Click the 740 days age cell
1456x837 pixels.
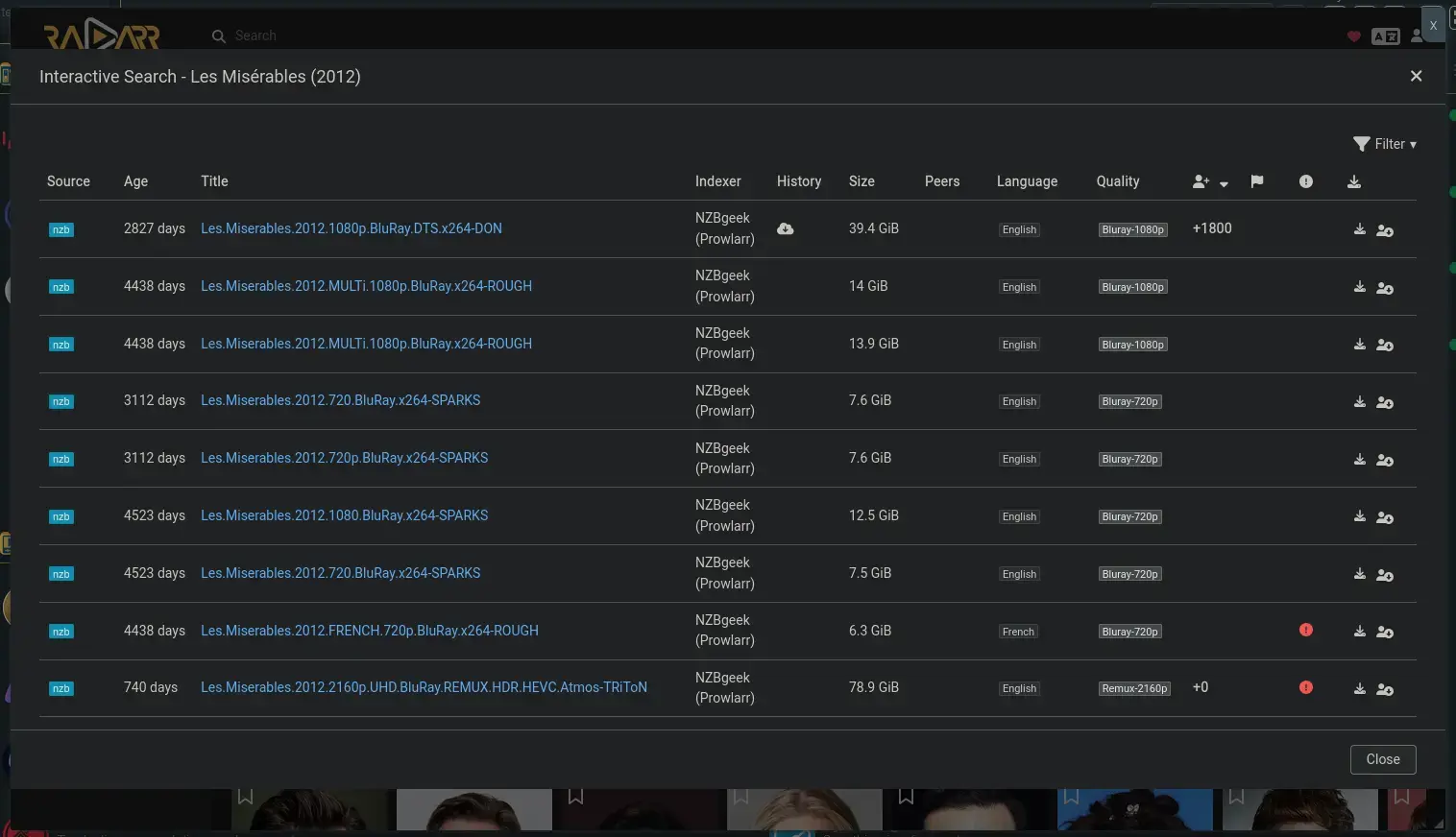pyautogui.click(x=151, y=687)
